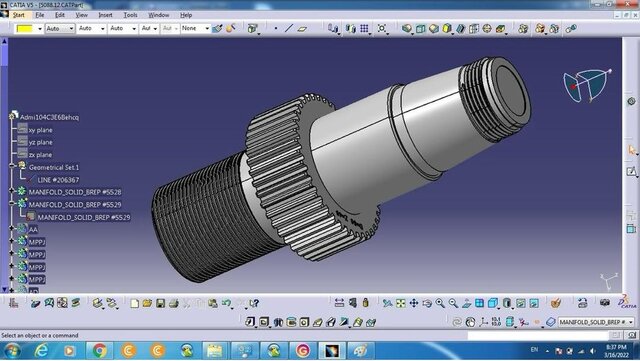Click the CATIA logo icon at bottom right
The height and width of the screenshot is (361, 640).
(627, 302)
